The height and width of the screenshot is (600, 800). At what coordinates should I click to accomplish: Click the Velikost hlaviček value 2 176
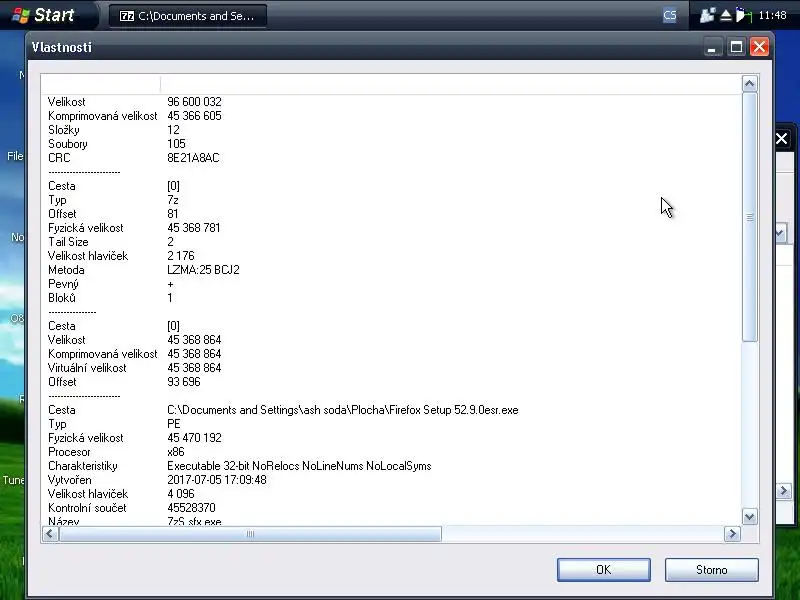181,256
